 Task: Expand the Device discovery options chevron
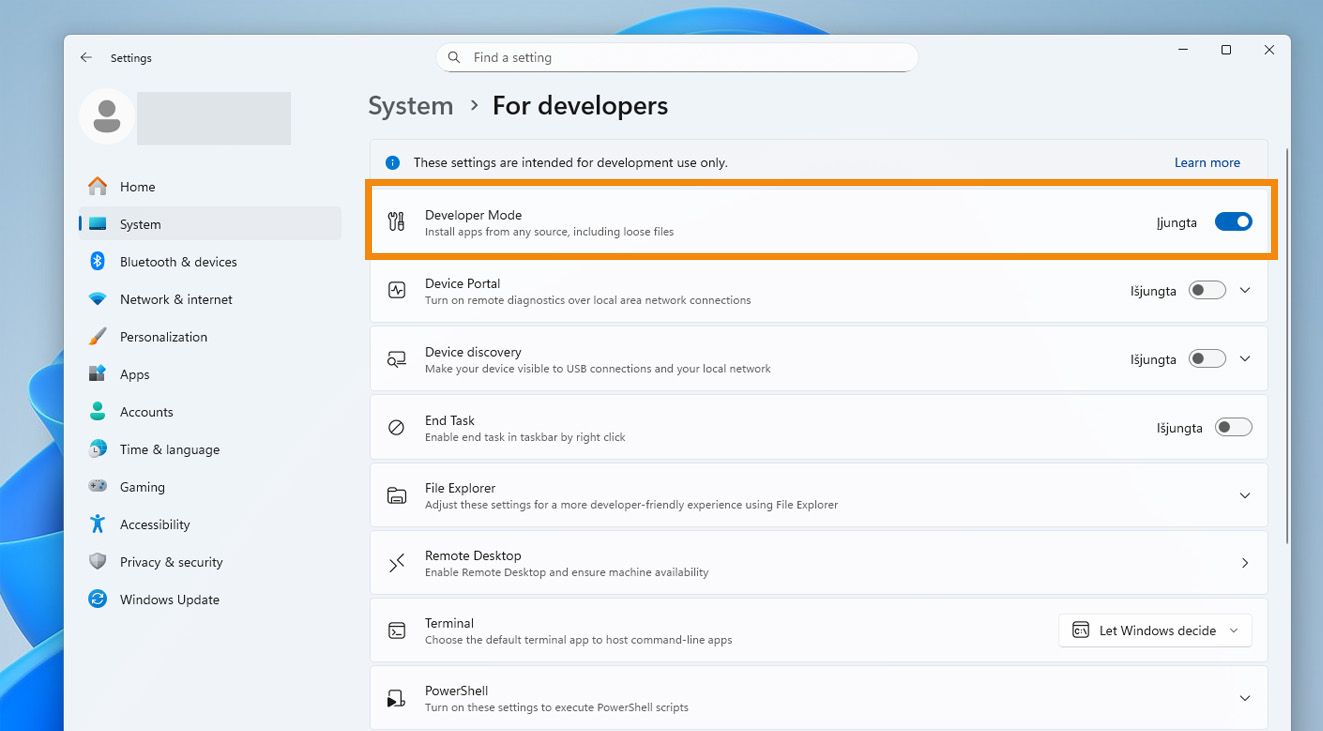click(x=1245, y=359)
